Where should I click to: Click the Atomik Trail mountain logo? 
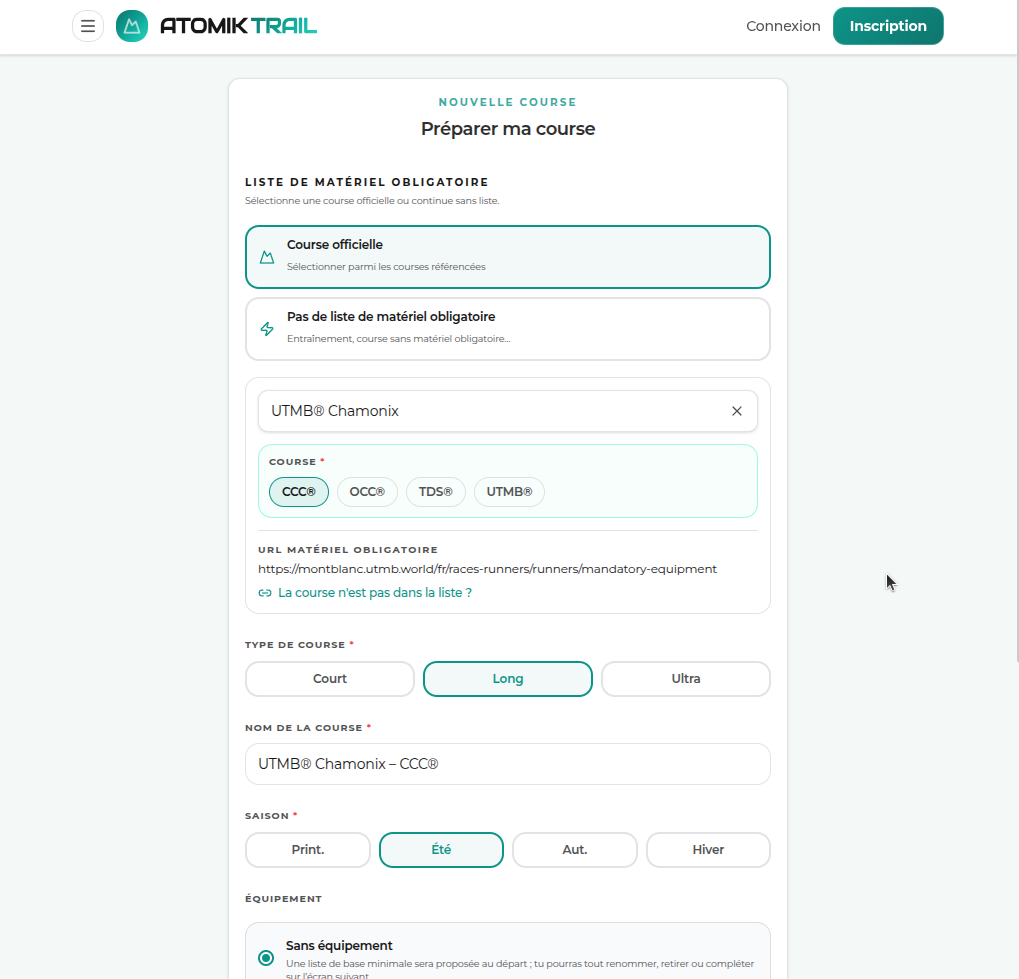132,26
